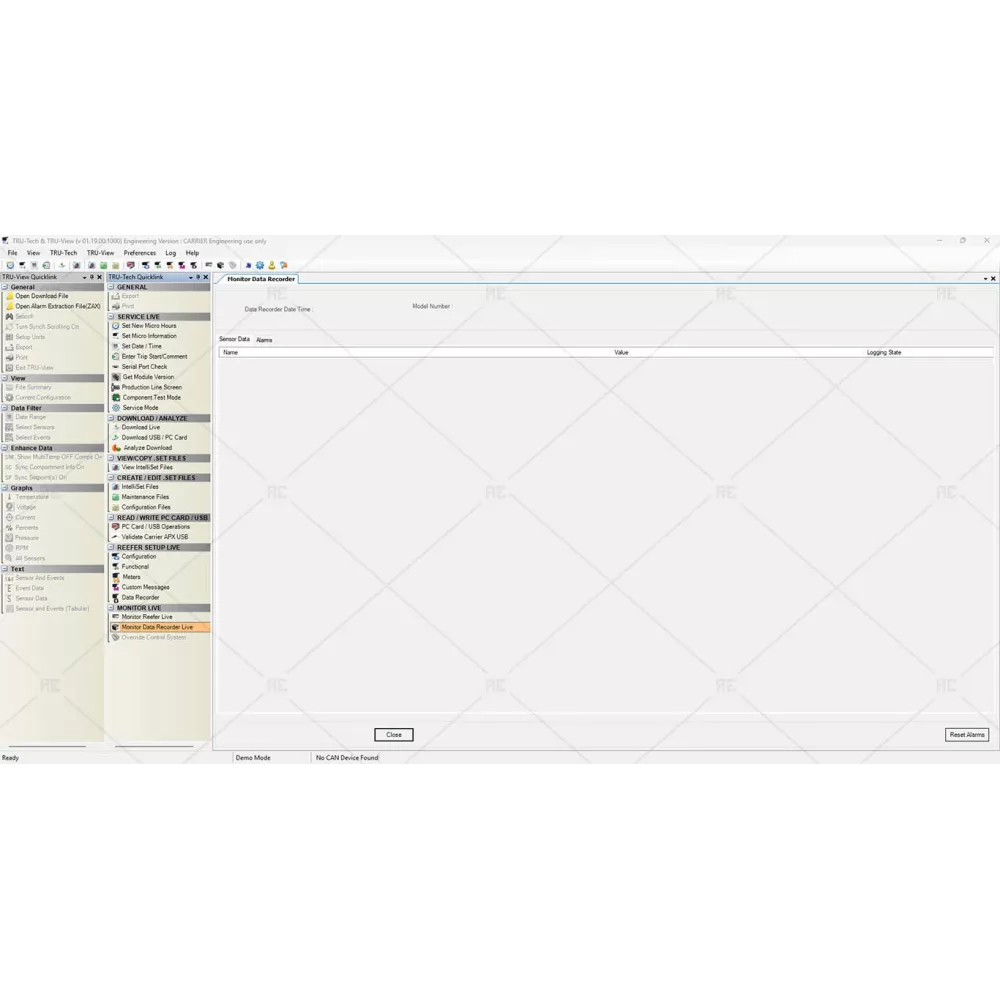Collapse the Graphs section in TRU-View
The width and height of the screenshot is (1000, 1000).
(x=5, y=488)
